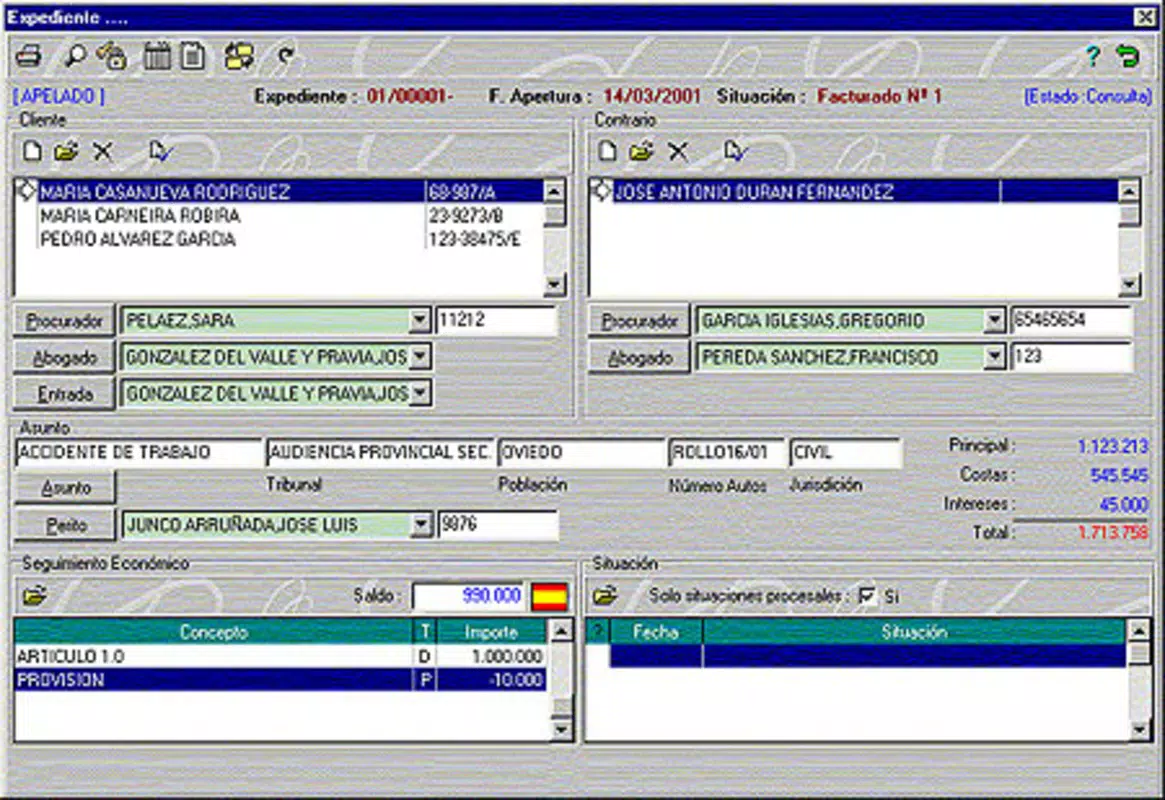Expand the PELAEZ,SARA procurador dropdown

click(420, 321)
